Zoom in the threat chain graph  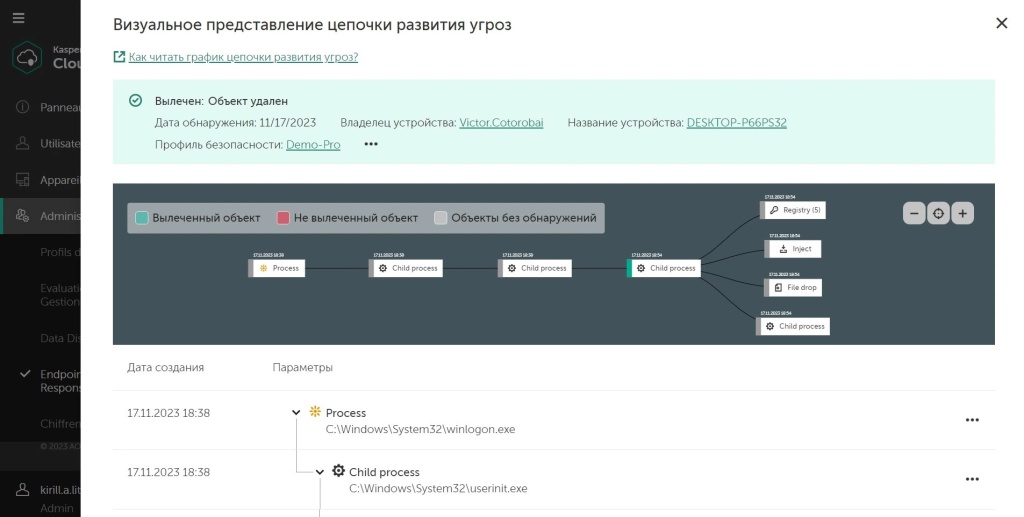click(963, 213)
